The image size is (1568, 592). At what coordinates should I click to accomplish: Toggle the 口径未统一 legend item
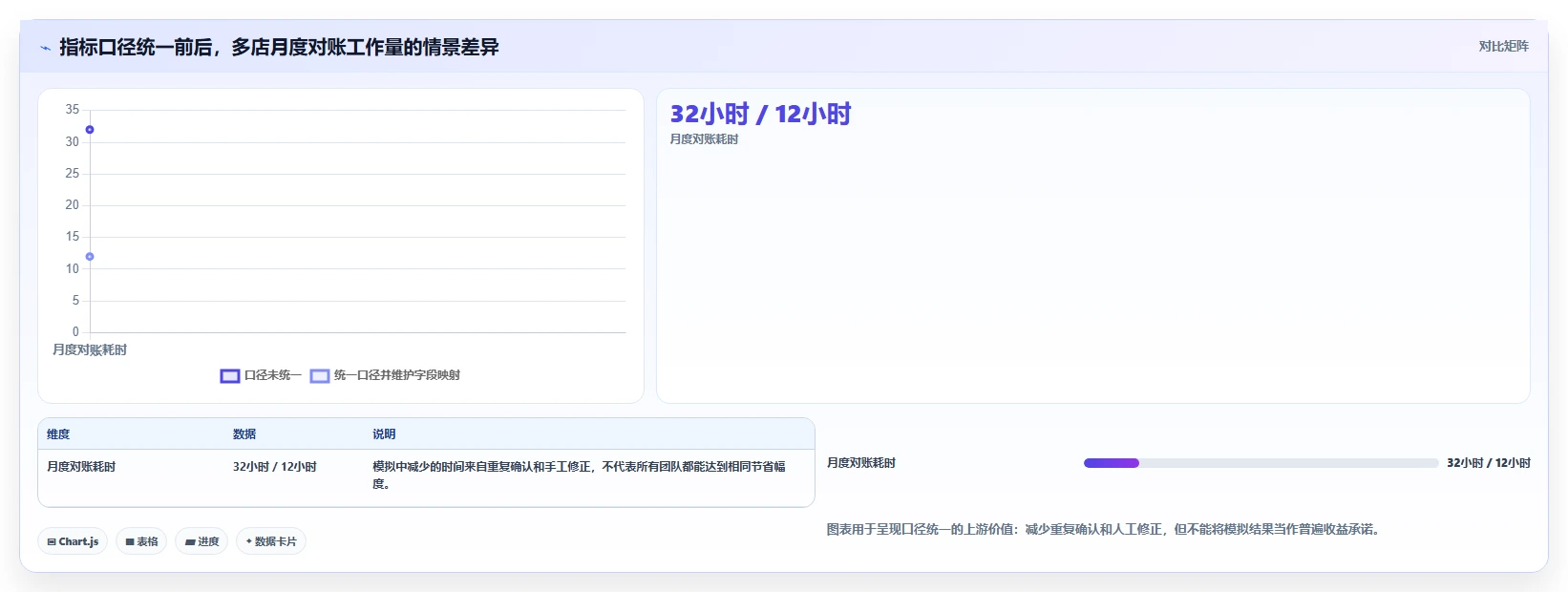(261, 375)
